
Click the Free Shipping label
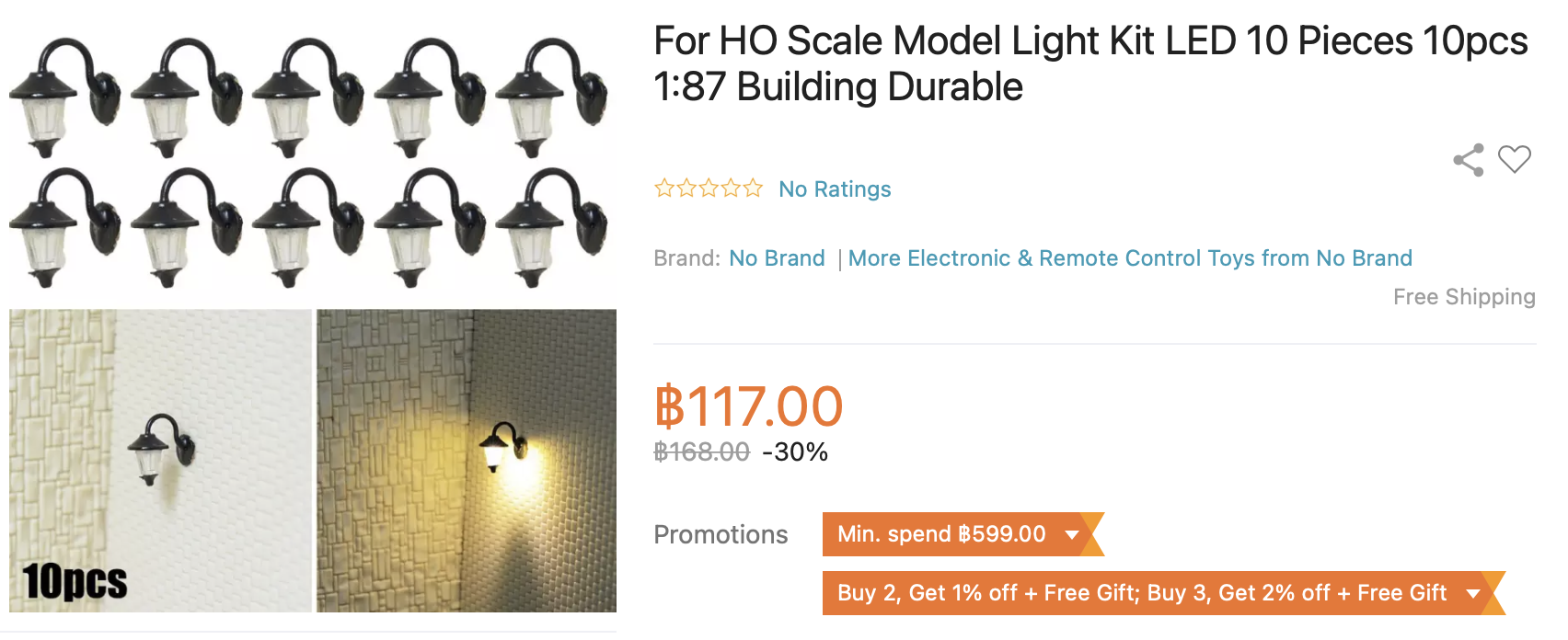[1464, 297]
